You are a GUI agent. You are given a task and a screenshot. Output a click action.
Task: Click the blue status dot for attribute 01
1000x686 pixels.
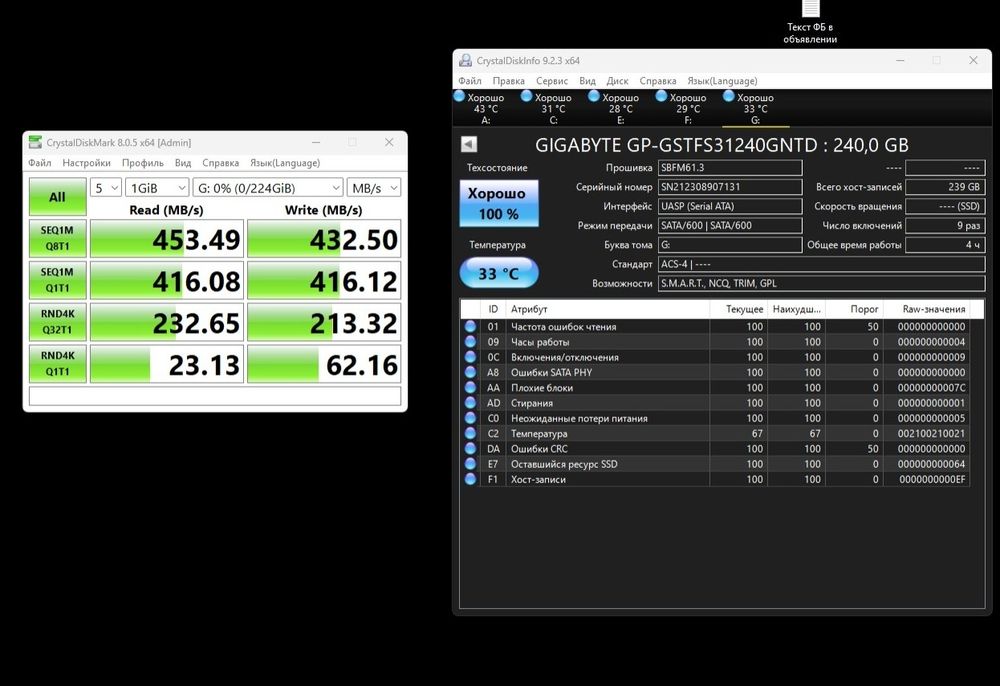[x=471, y=326]
